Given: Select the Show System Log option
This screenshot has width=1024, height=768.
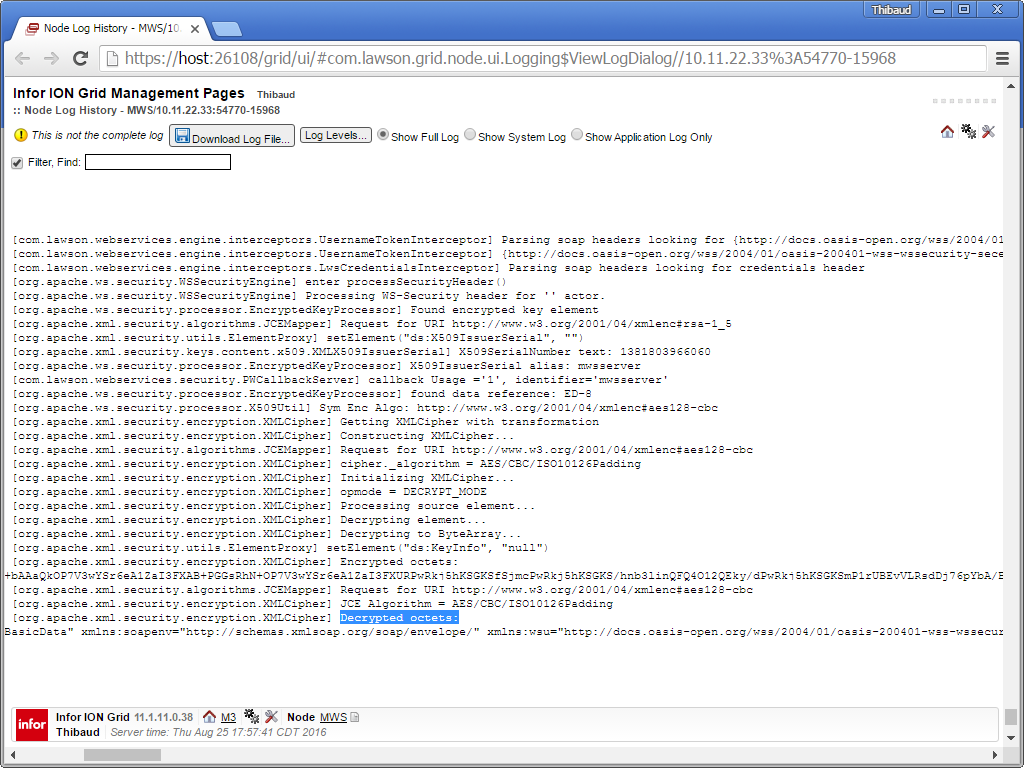Looking at the screenshot, I should 470,136.
